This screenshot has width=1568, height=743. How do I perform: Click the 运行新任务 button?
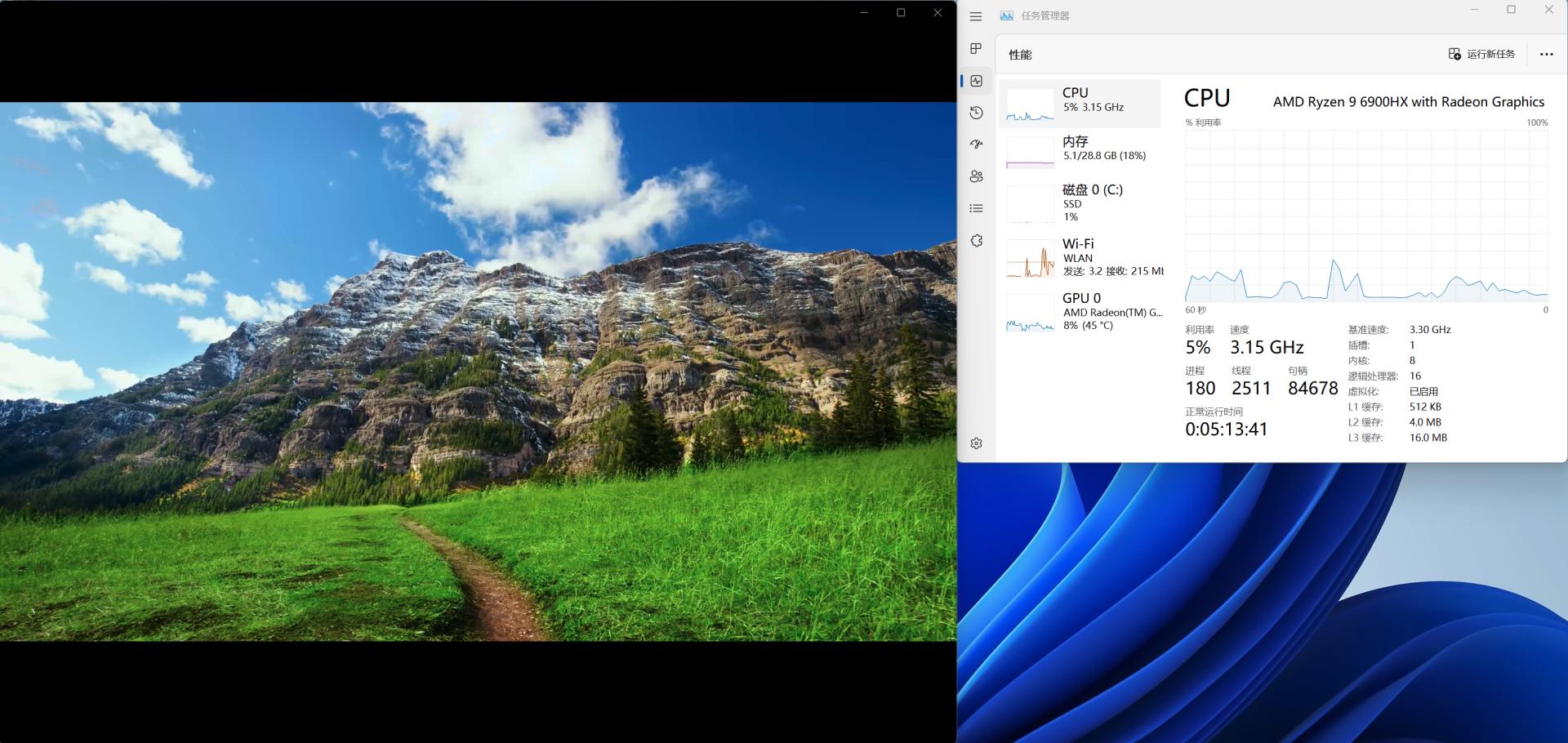tap(1481, 54)
